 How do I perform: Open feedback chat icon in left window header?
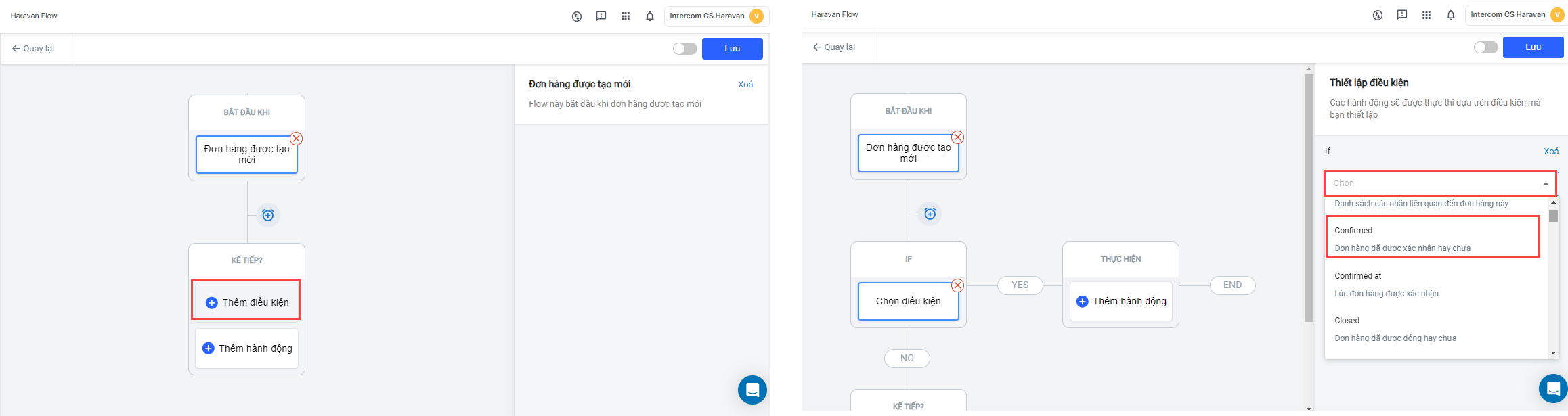pyautogui.click(x=601, y=16)
